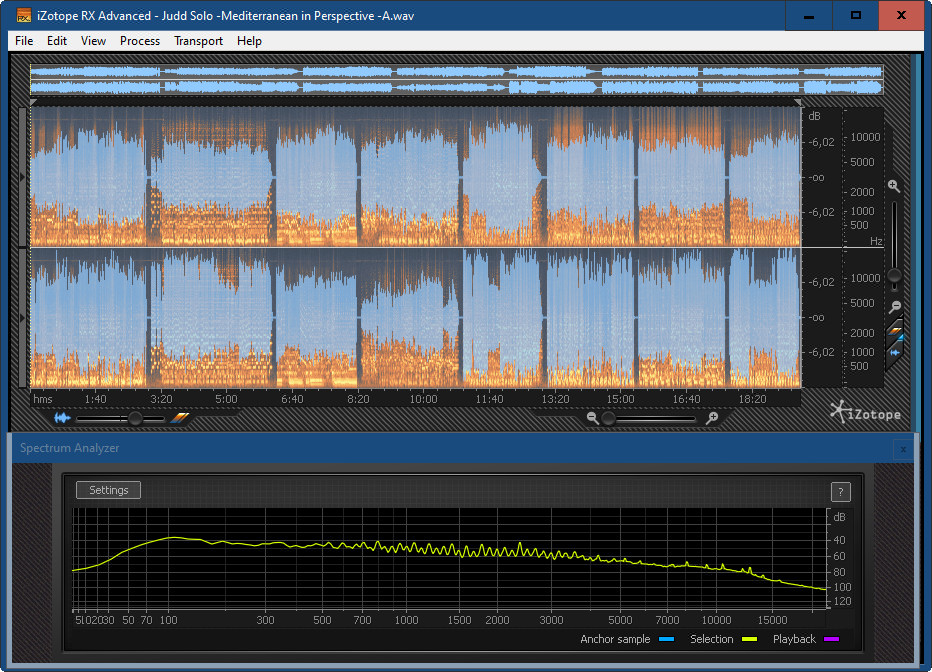This screenshot has width=932, height=672.
Task: Open the Process menu
Action: pyautogui.click(x=140, y=41)
